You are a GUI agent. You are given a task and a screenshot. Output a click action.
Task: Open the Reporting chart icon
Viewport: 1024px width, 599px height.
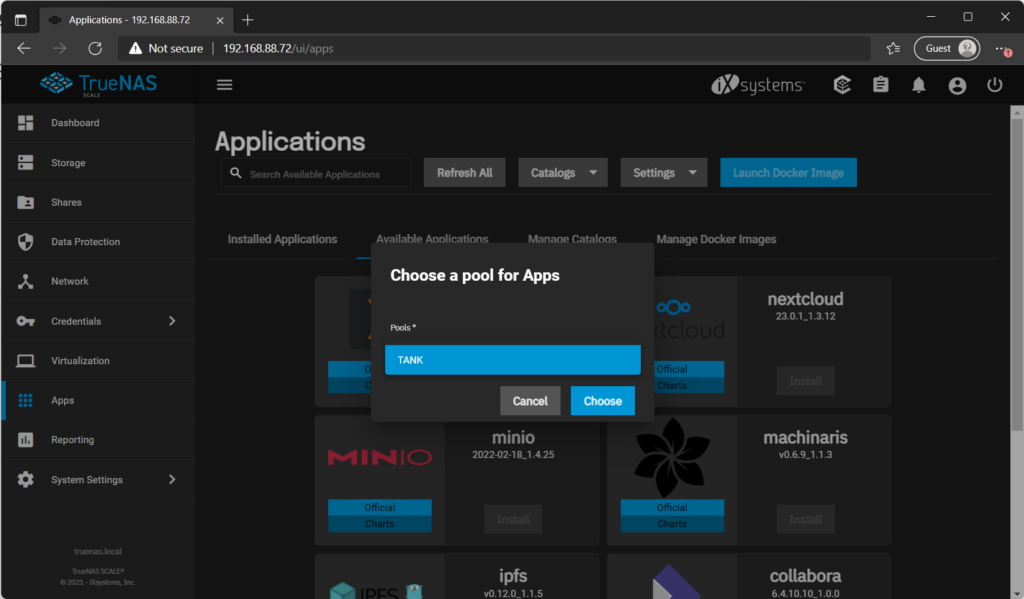(25, 440)
